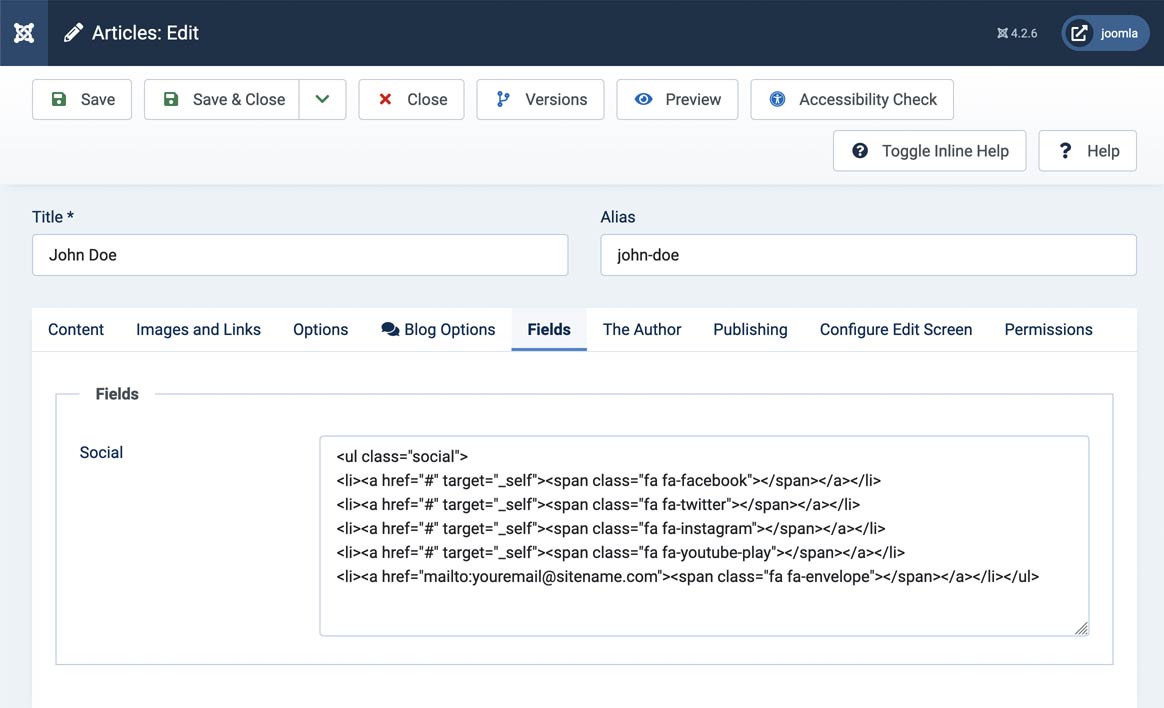The image size is (1164, 708).
Task: Preview the article with eye icon
Action: 677,100
